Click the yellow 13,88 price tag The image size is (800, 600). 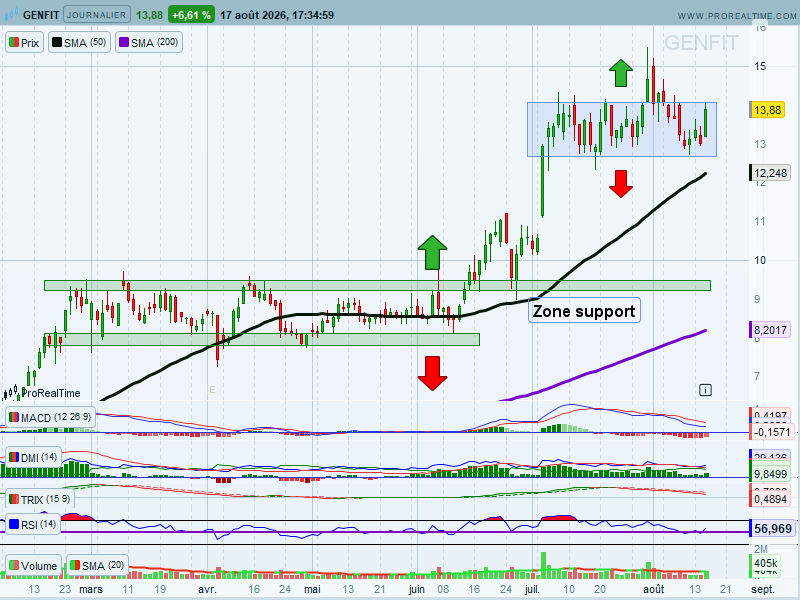pyautogui.click(x=767, y=110)
